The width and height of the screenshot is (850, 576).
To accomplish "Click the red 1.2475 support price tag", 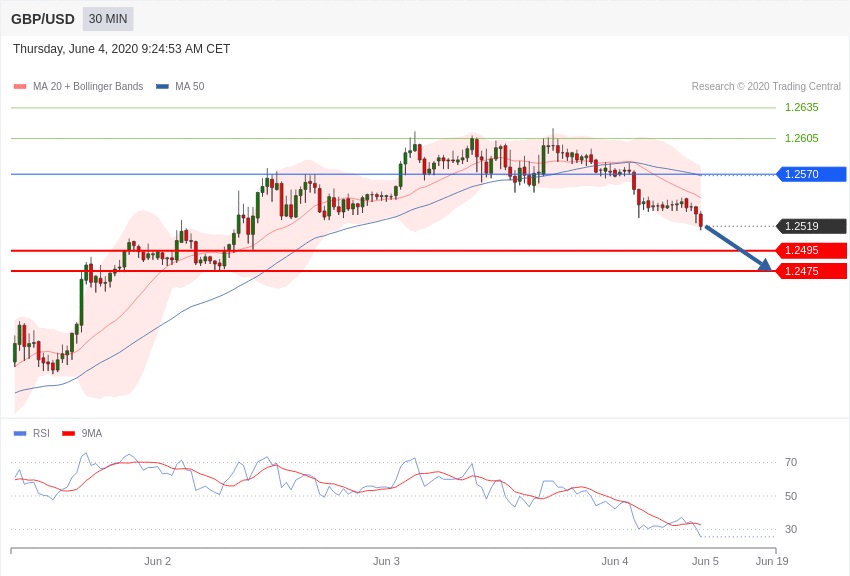I will tap(811, 271).
